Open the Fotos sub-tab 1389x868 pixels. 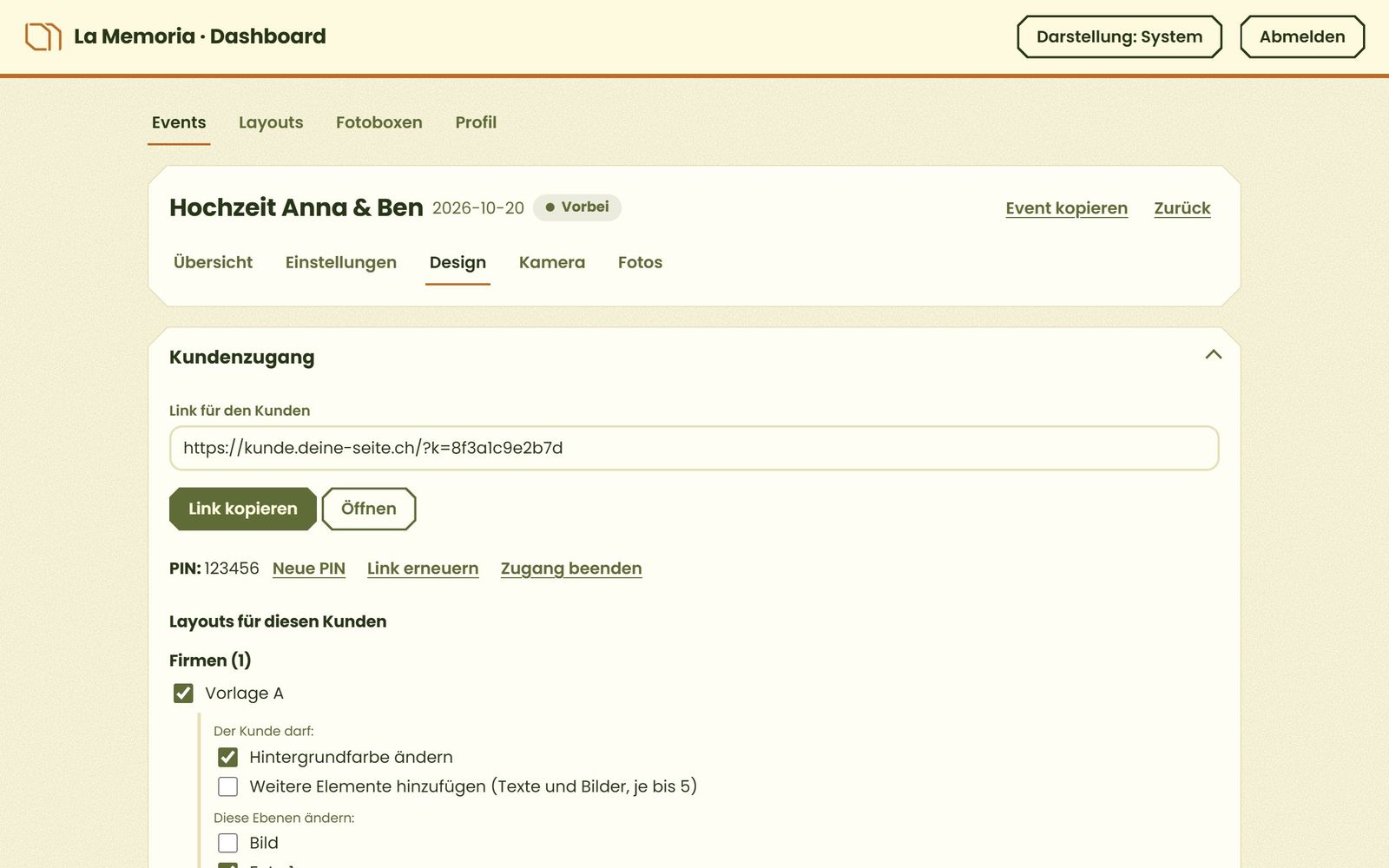[x=640, y=262]
